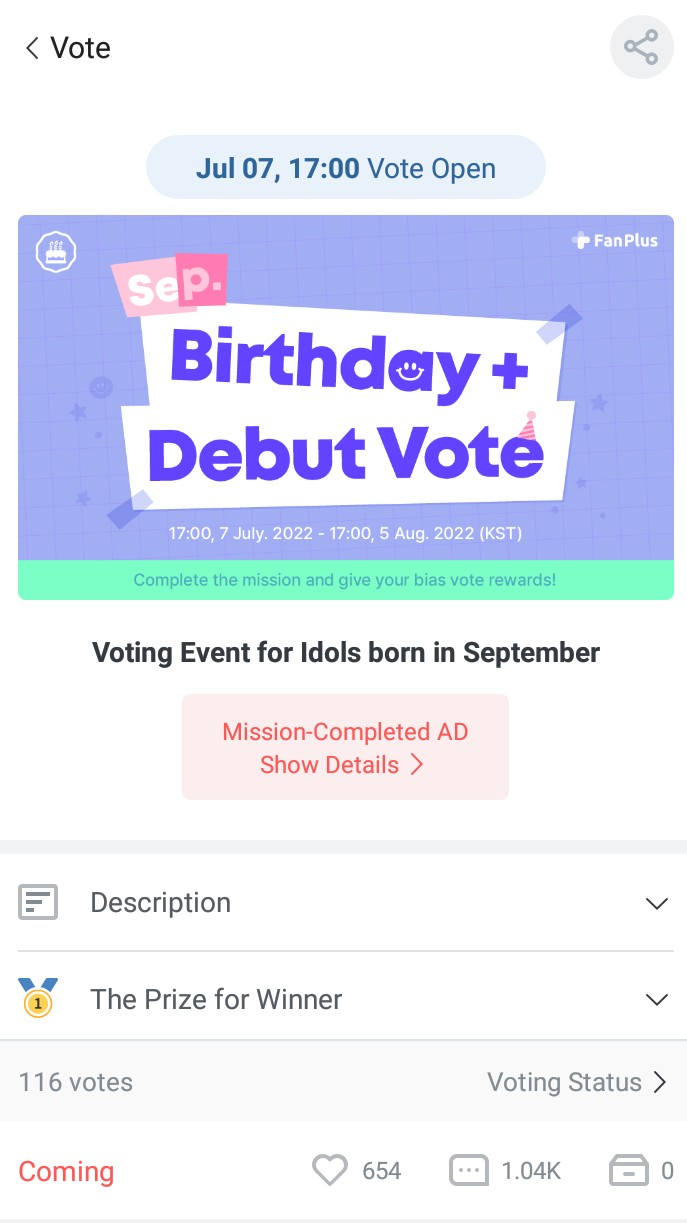Open comments via speech bubble icon

[x=469, y=1171]
